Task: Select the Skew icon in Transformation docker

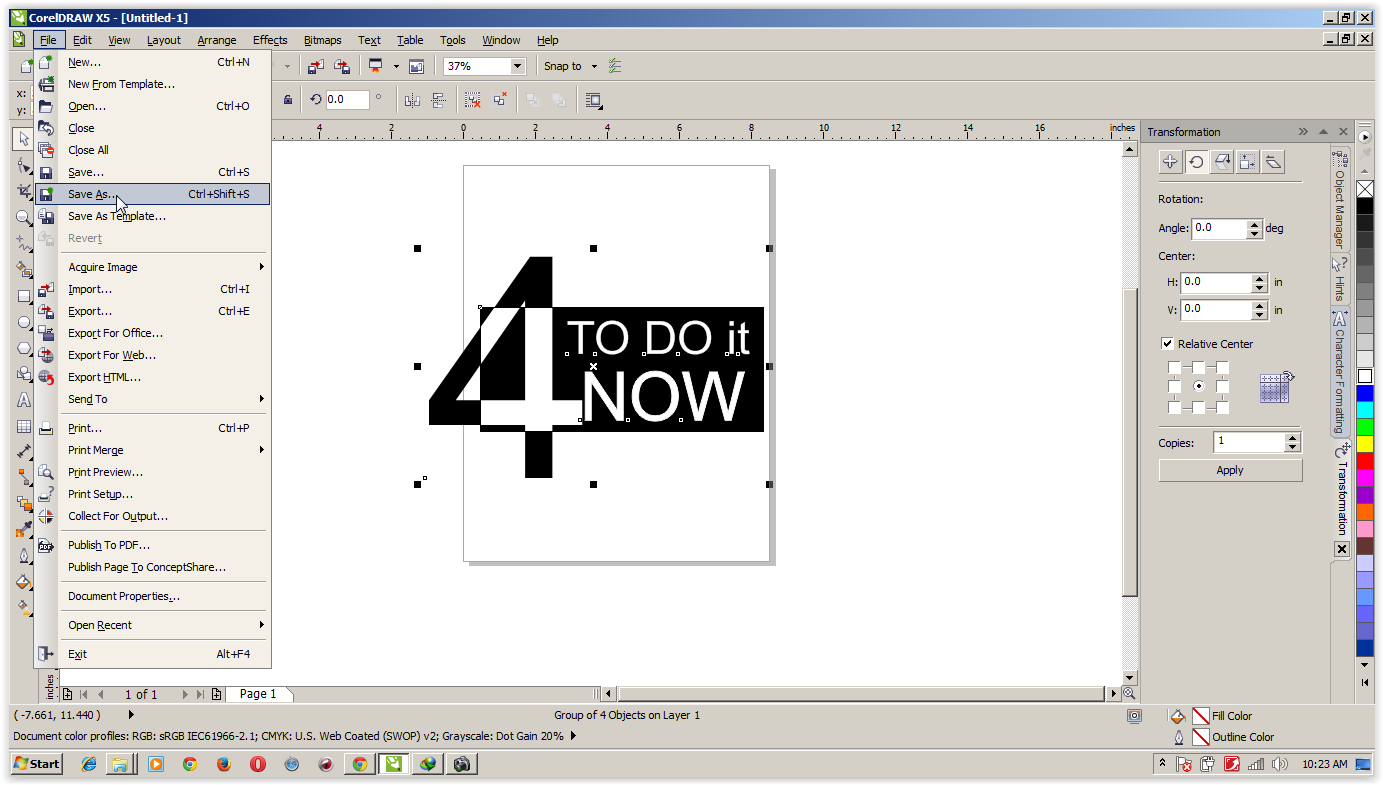Action: [1272, 161]
